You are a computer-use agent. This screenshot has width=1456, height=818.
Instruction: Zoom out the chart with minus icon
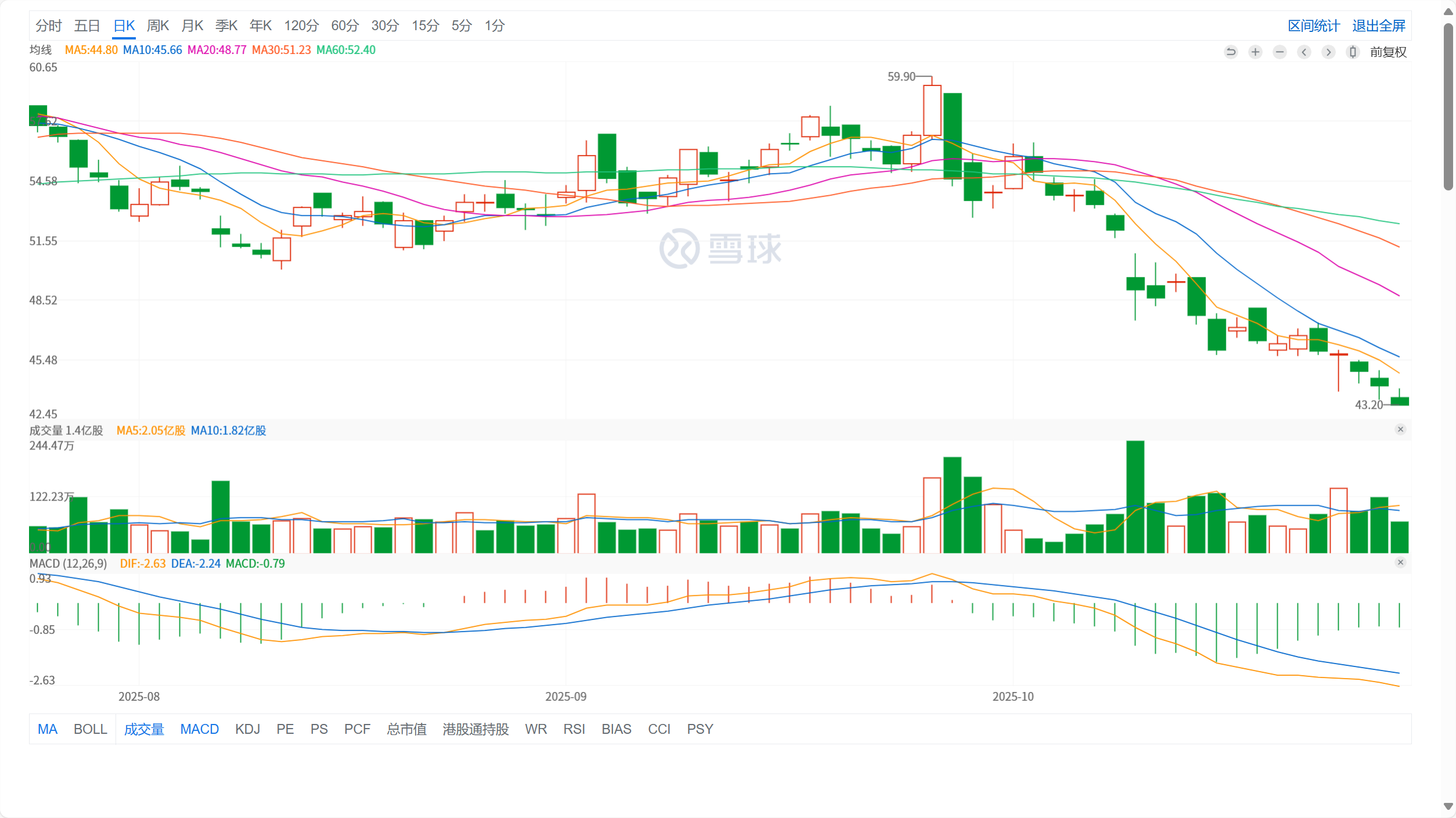pos(1280,52)
